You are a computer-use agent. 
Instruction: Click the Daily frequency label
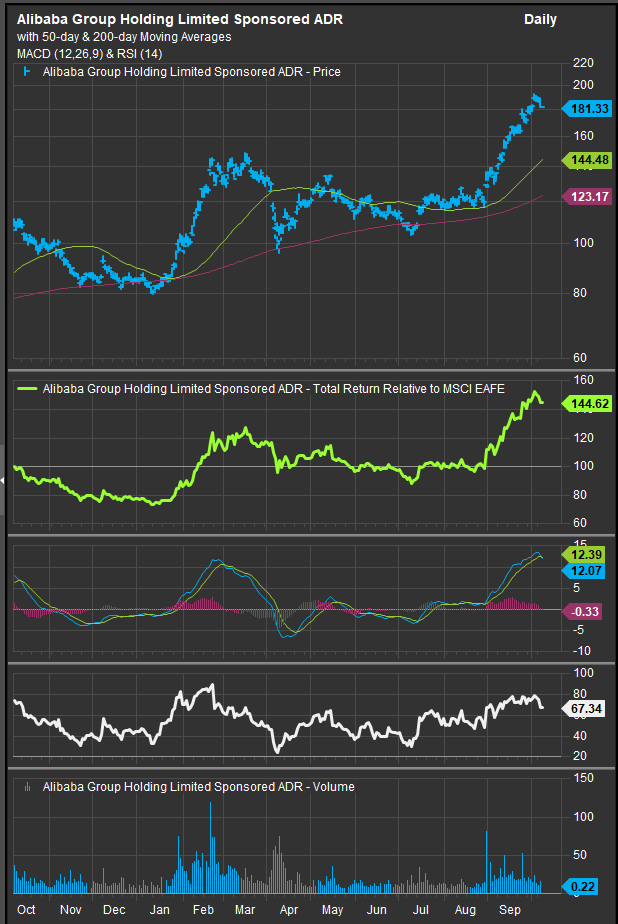pyautogui.click(x=540, y=19)
